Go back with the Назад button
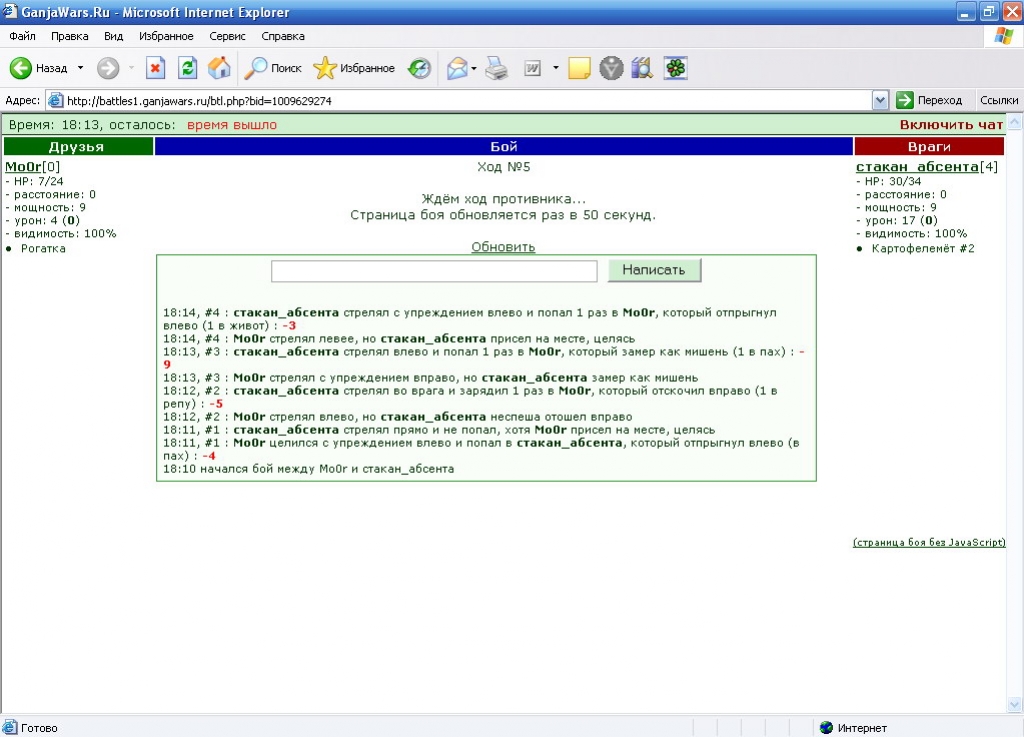The width and height of the screenshot is (1024, 737). coord(39,68)
